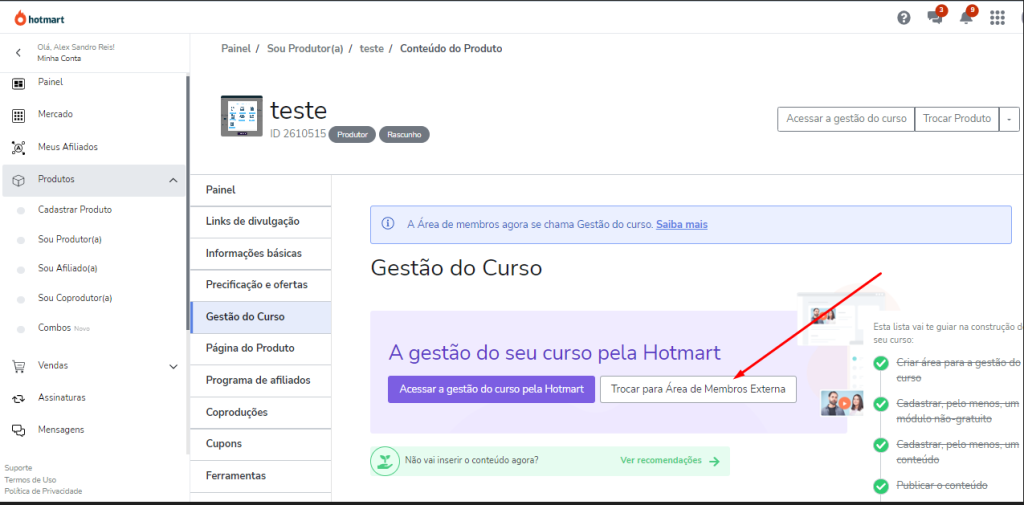
Task: Click the Produtos box icon
Action: click(x=18, y=180)
